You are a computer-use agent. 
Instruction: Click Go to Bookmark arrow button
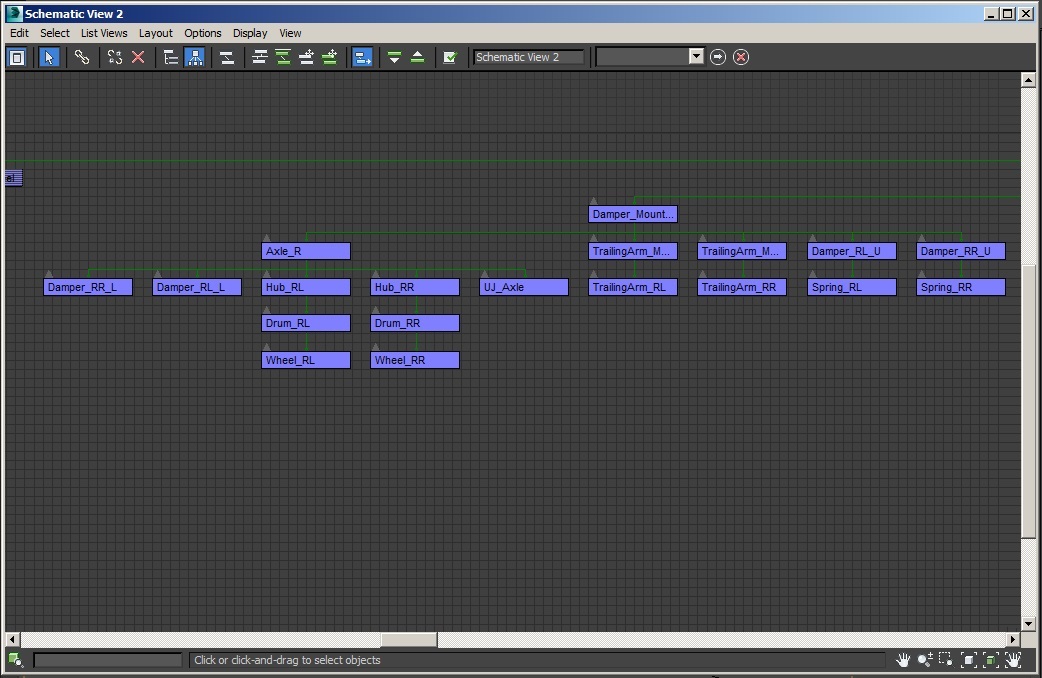click(x=718, y=57)
